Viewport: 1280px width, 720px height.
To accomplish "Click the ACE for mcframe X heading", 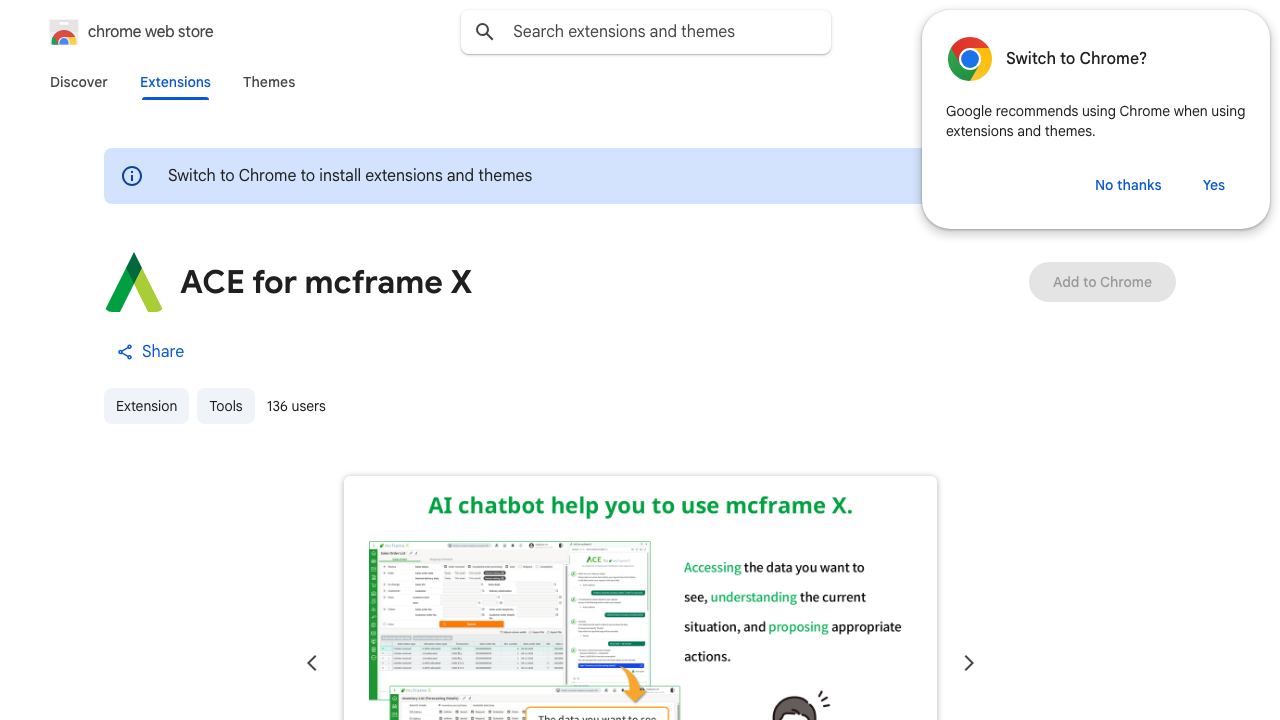I will (x=326, y=282).
